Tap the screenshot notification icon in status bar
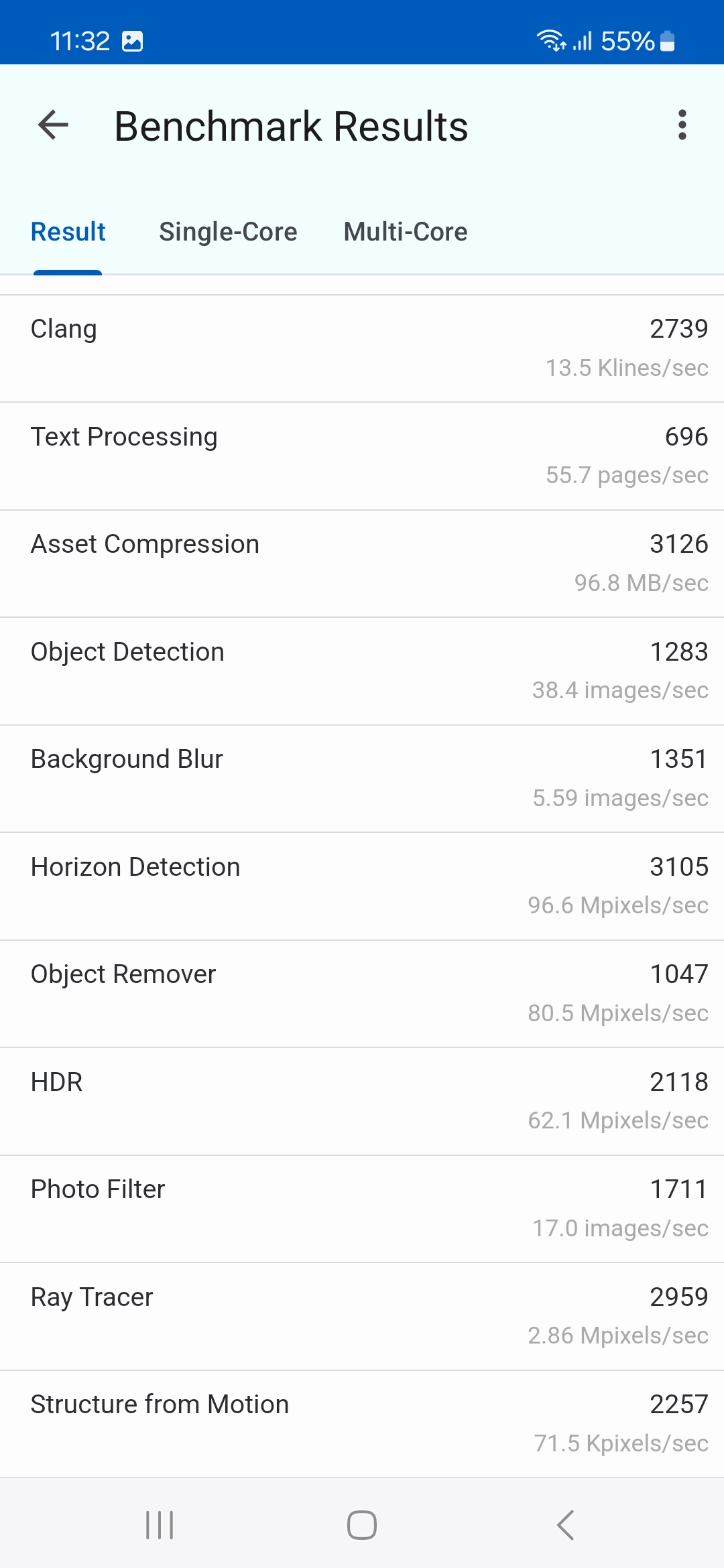The width and height of the screenshot is (724, 1568). pyautogui.click(x=133, y=42)
